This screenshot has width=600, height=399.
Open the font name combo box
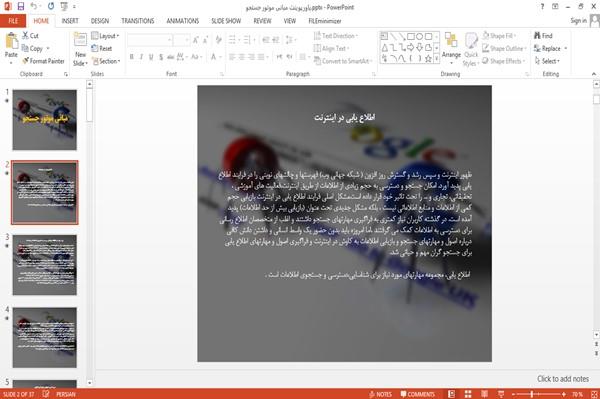coord(149,39)
